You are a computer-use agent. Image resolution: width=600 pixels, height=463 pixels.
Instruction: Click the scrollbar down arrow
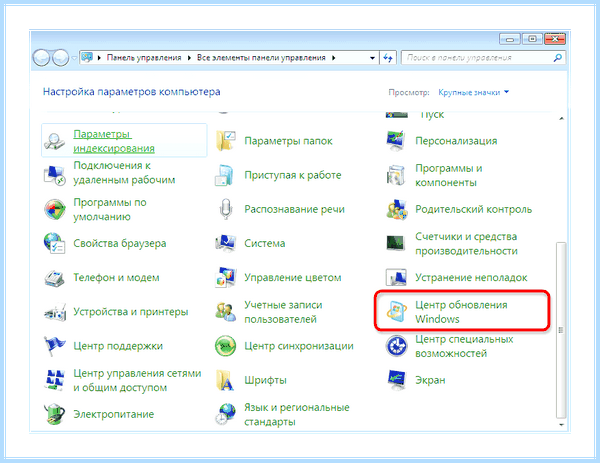coord(561,425)
